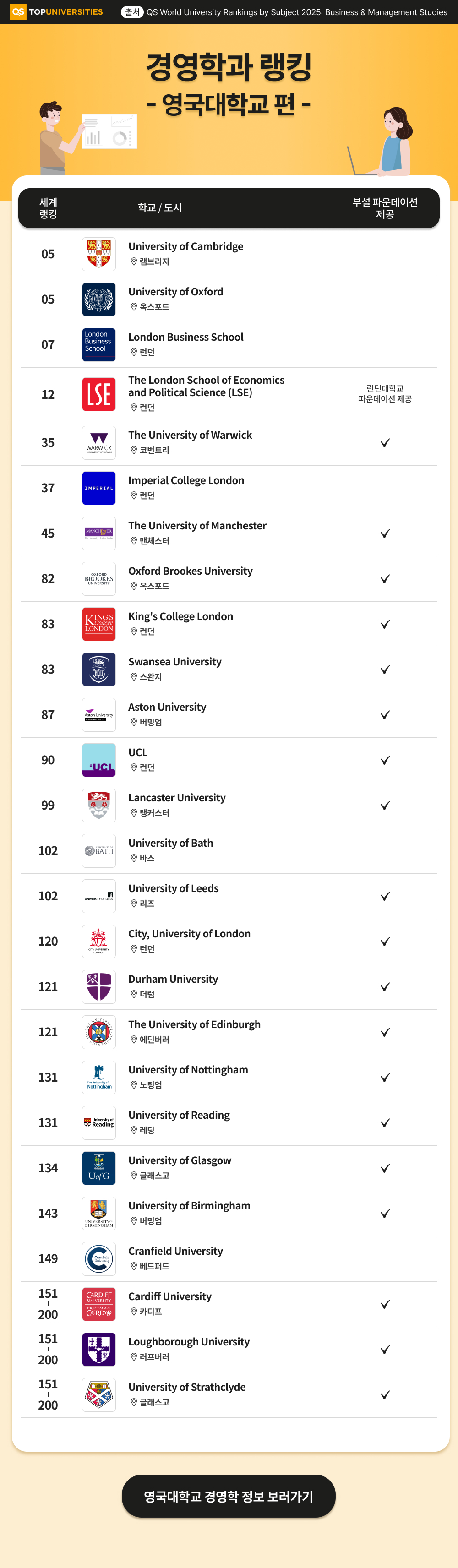458x1568 pixels.
Task: Click the Imperial College London logo
Action: tap(98, 488)
